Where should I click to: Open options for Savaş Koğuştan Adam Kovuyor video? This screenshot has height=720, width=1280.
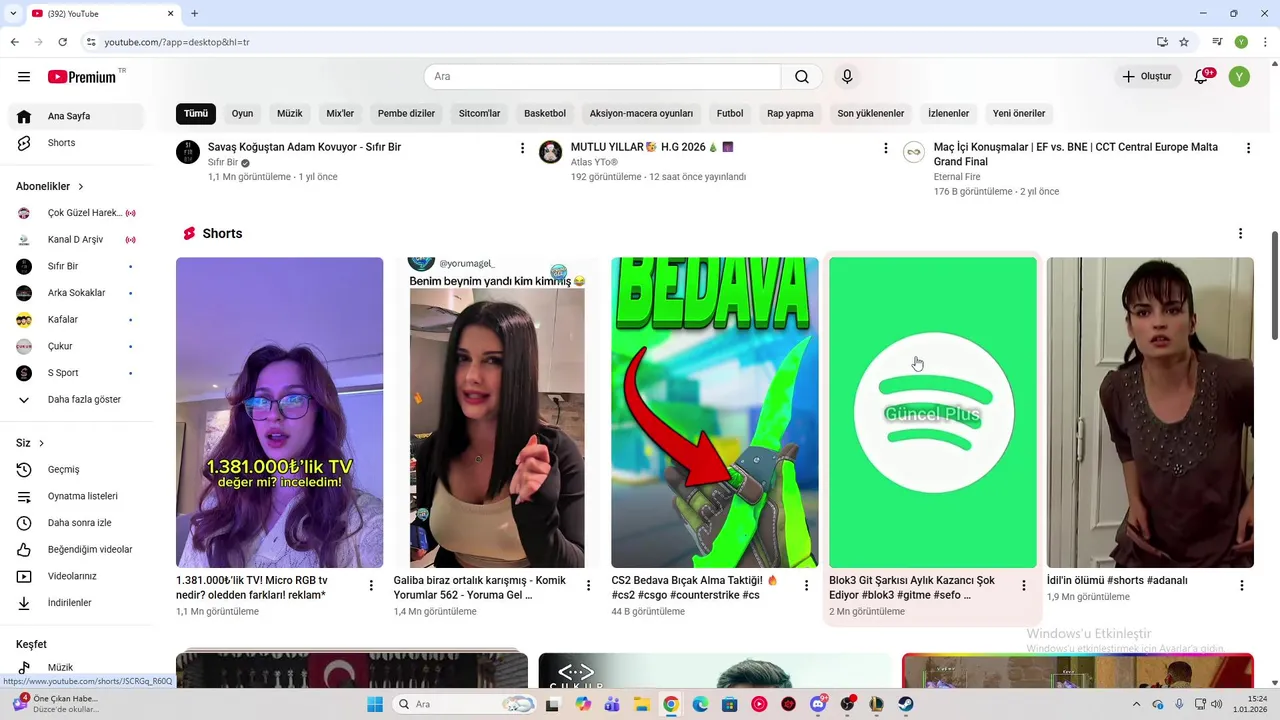coord(522,148)
